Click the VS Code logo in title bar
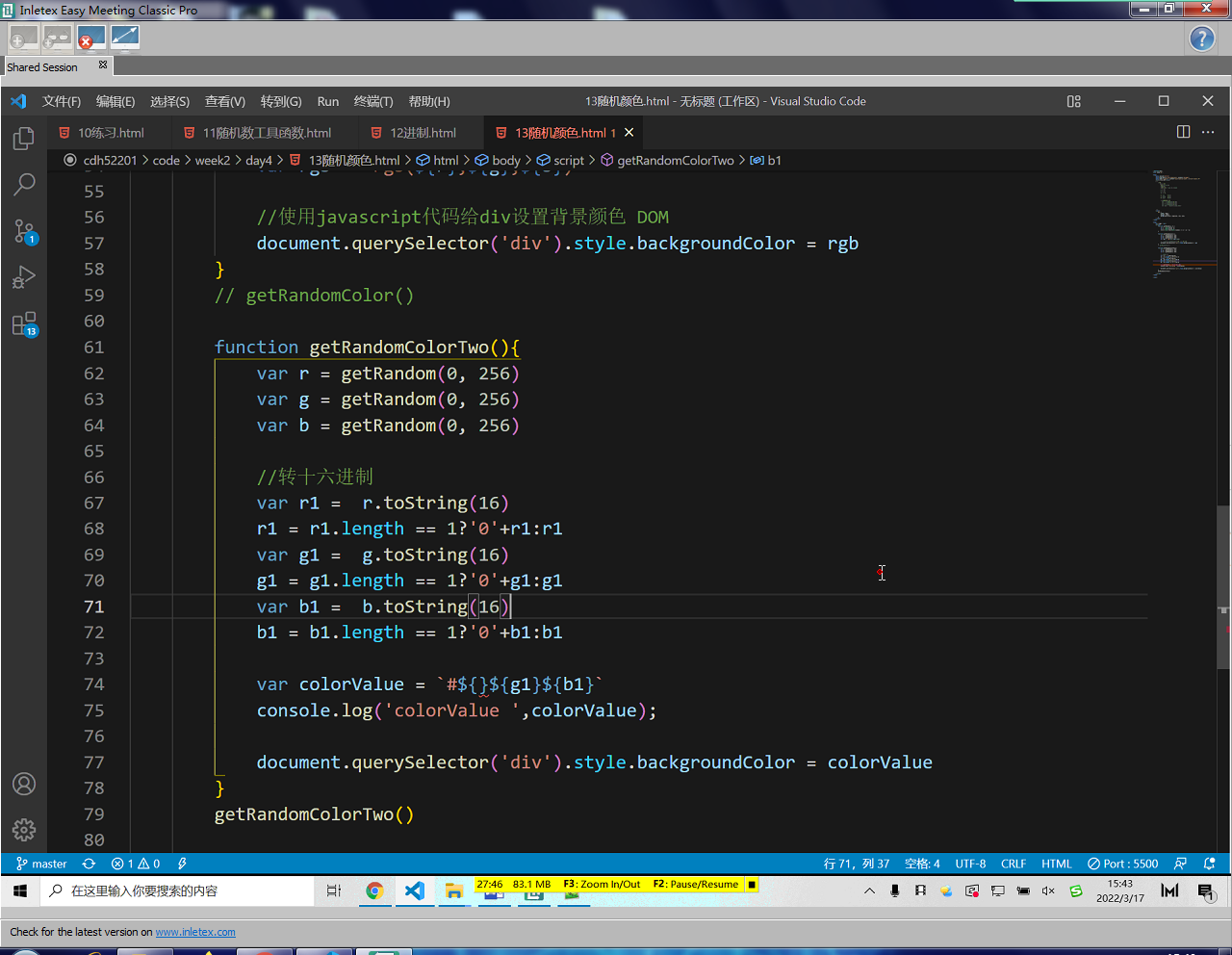1232x955 pixels. pyautogui.click(x=18, y=101)
